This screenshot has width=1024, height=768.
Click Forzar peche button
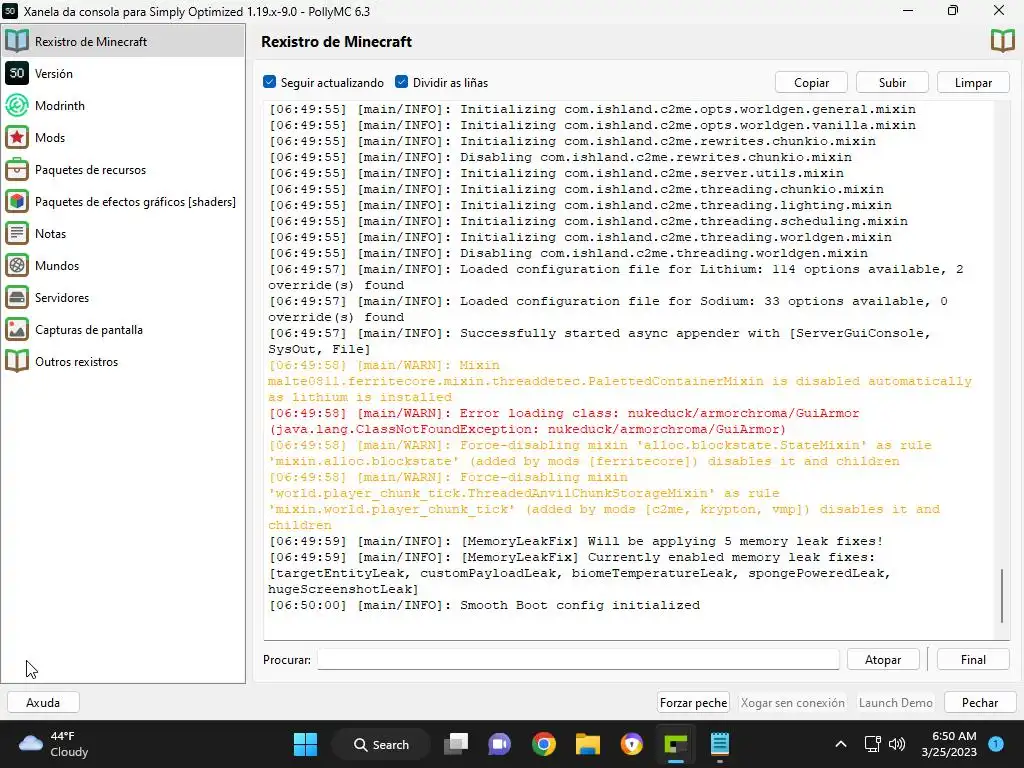point(694,703)
